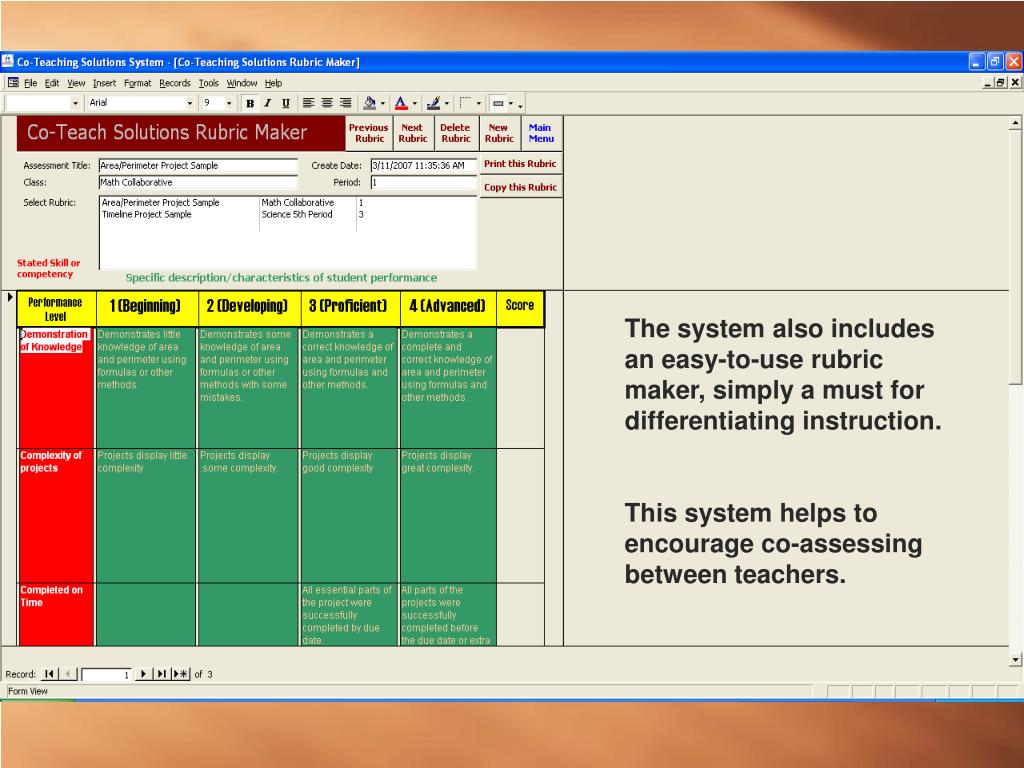Image resolution: width=1024 pixels, height=768 pixels.
Task: Click the record selector arrow
Action: [x=10, y=298]
